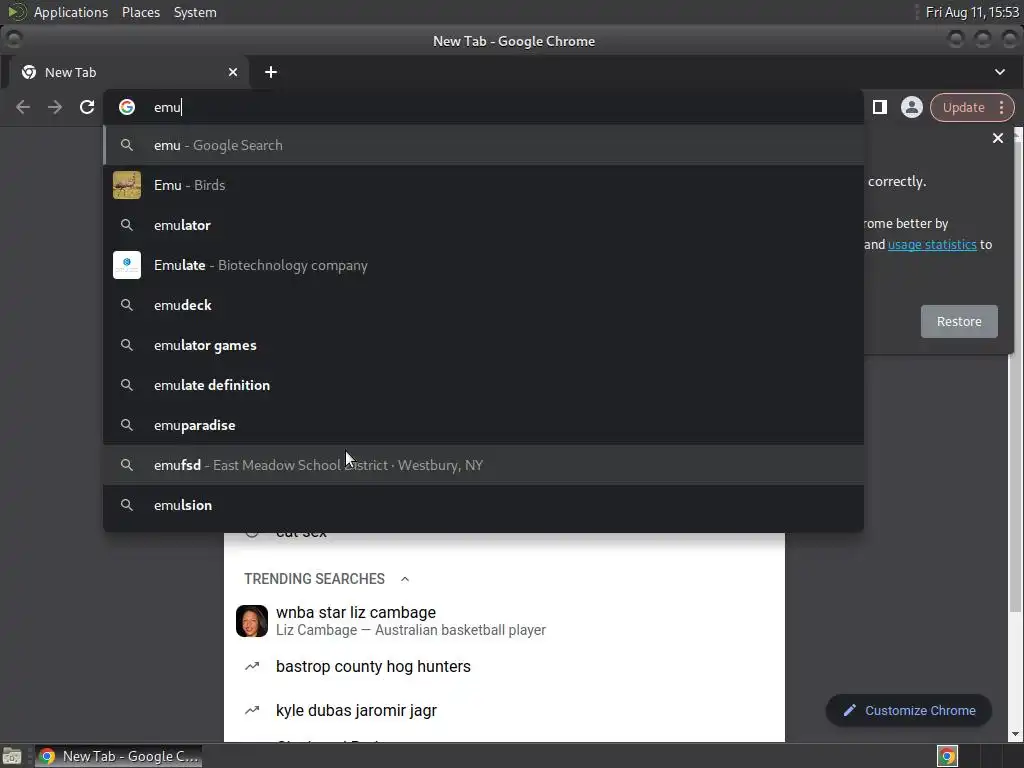Open the Places menu
1024x768 pixels.
[141, 12]
